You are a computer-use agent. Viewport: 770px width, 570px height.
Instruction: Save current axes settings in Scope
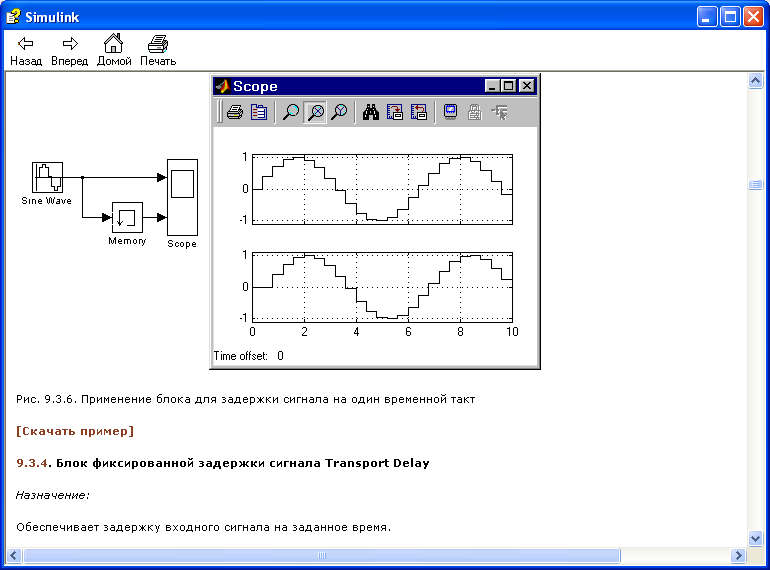tap(395, 112)
